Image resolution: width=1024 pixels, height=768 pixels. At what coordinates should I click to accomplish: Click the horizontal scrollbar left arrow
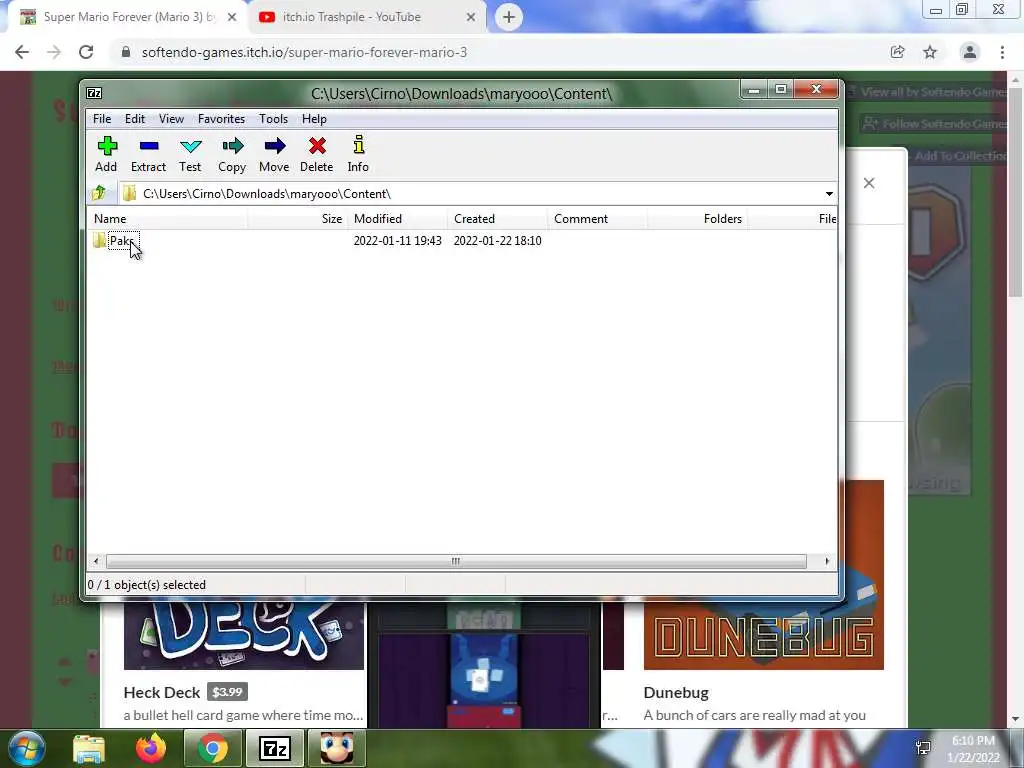(96, 561)
